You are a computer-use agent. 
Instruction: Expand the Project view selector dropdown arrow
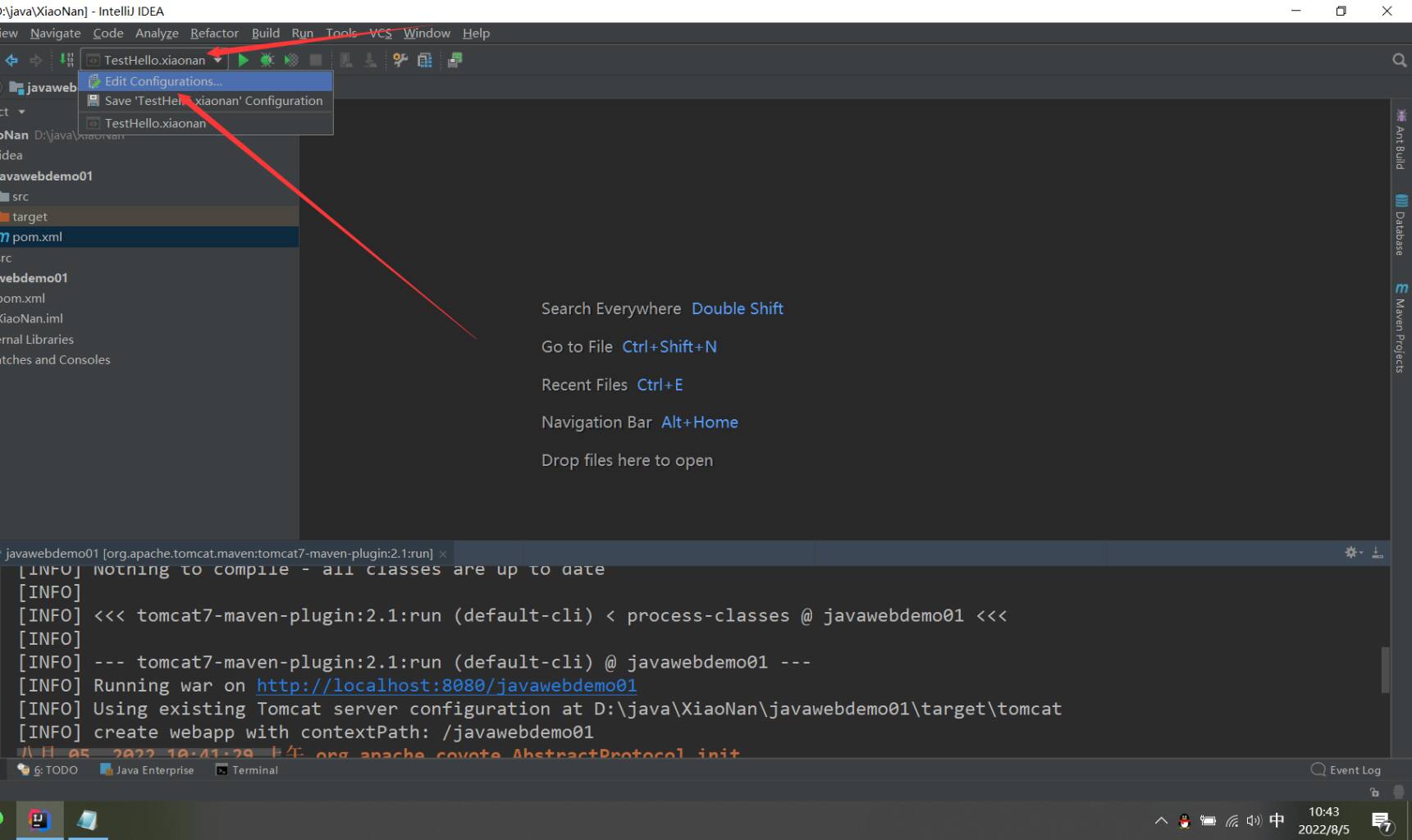click(x=22, y=112)
